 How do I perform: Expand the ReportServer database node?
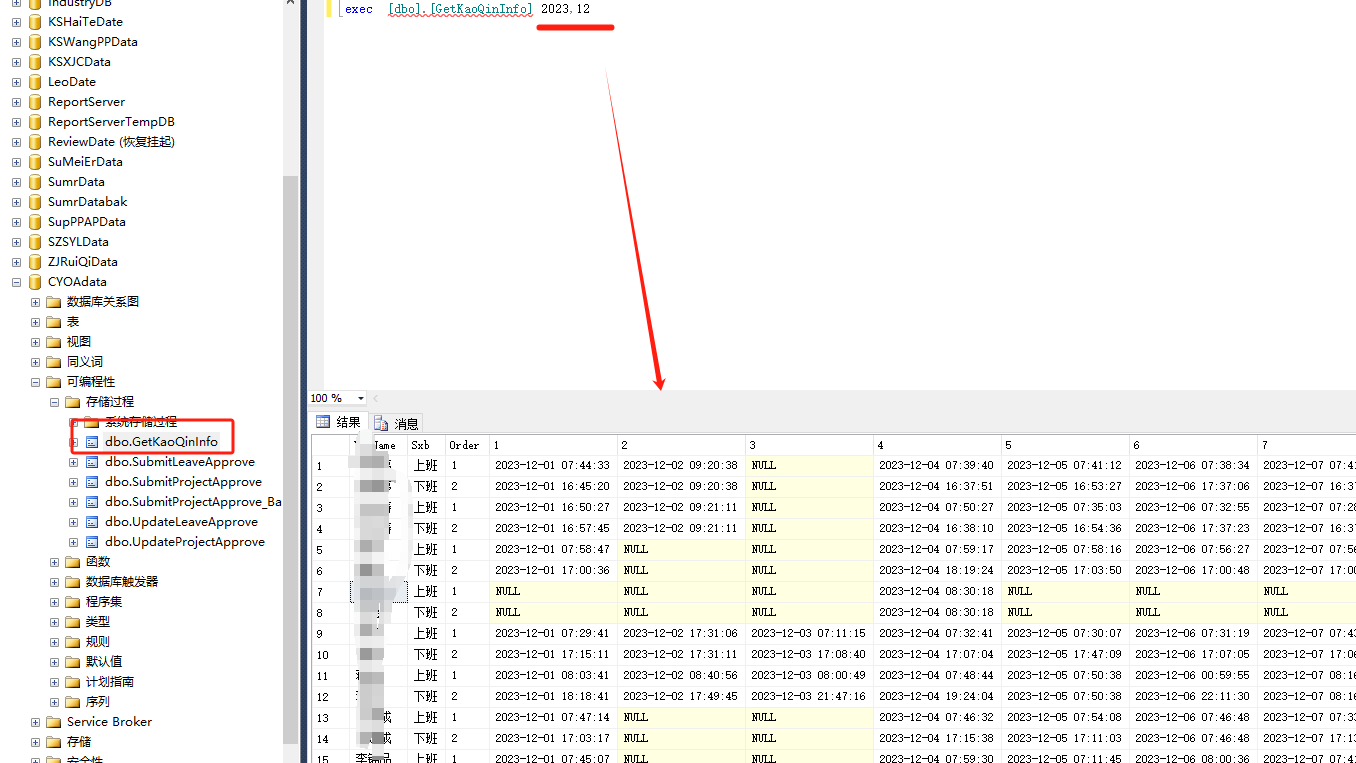pyautogui.click(x=16, y=102)
